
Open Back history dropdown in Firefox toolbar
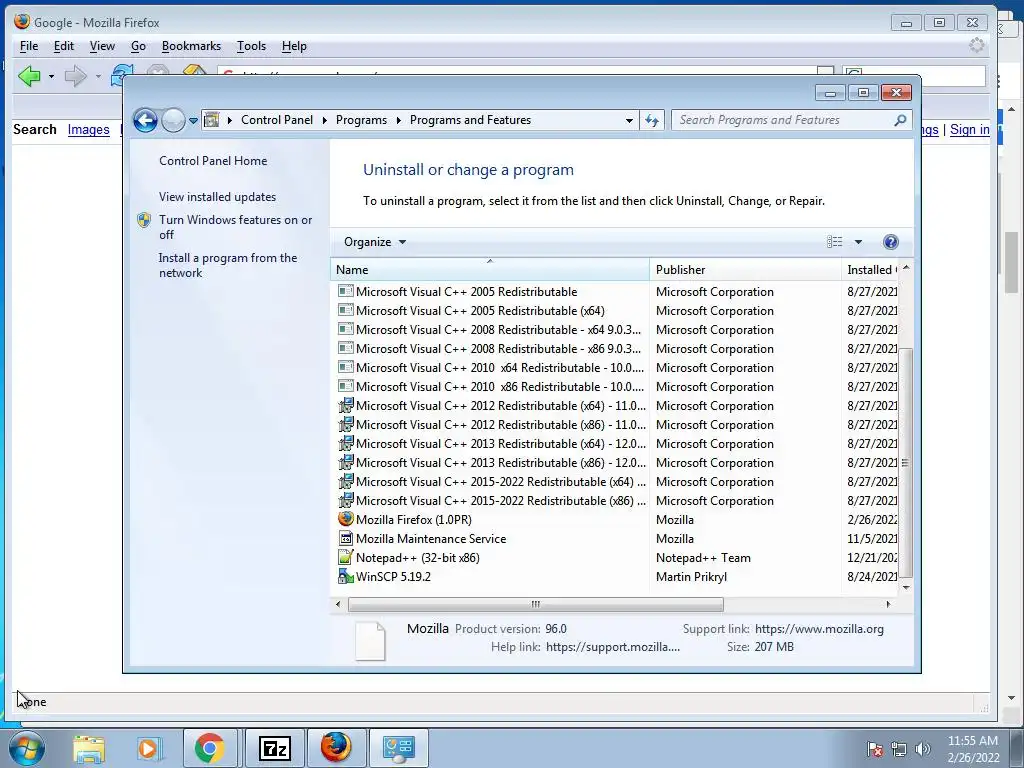point(51,76)
